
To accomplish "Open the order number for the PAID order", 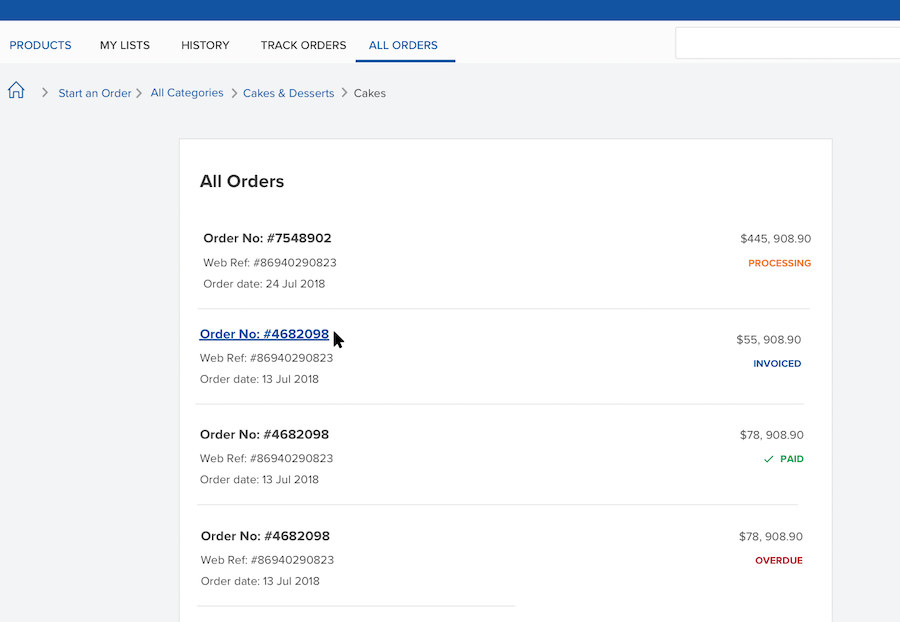I will click(x=264, y=435).
